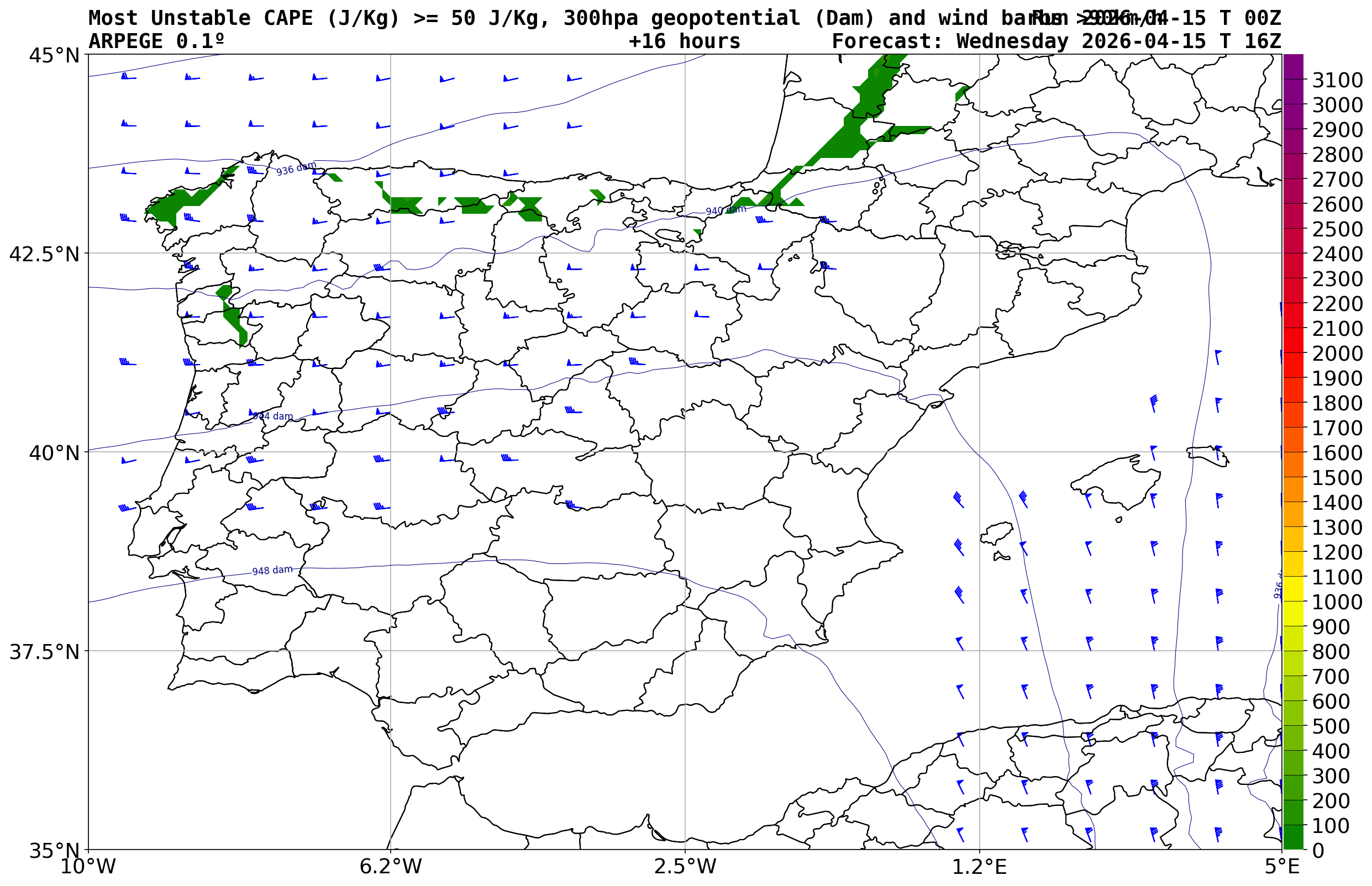The image size is (1372, 886).
Task: Click the 37.5°N latitude axis label
Action: click(44, 652)
